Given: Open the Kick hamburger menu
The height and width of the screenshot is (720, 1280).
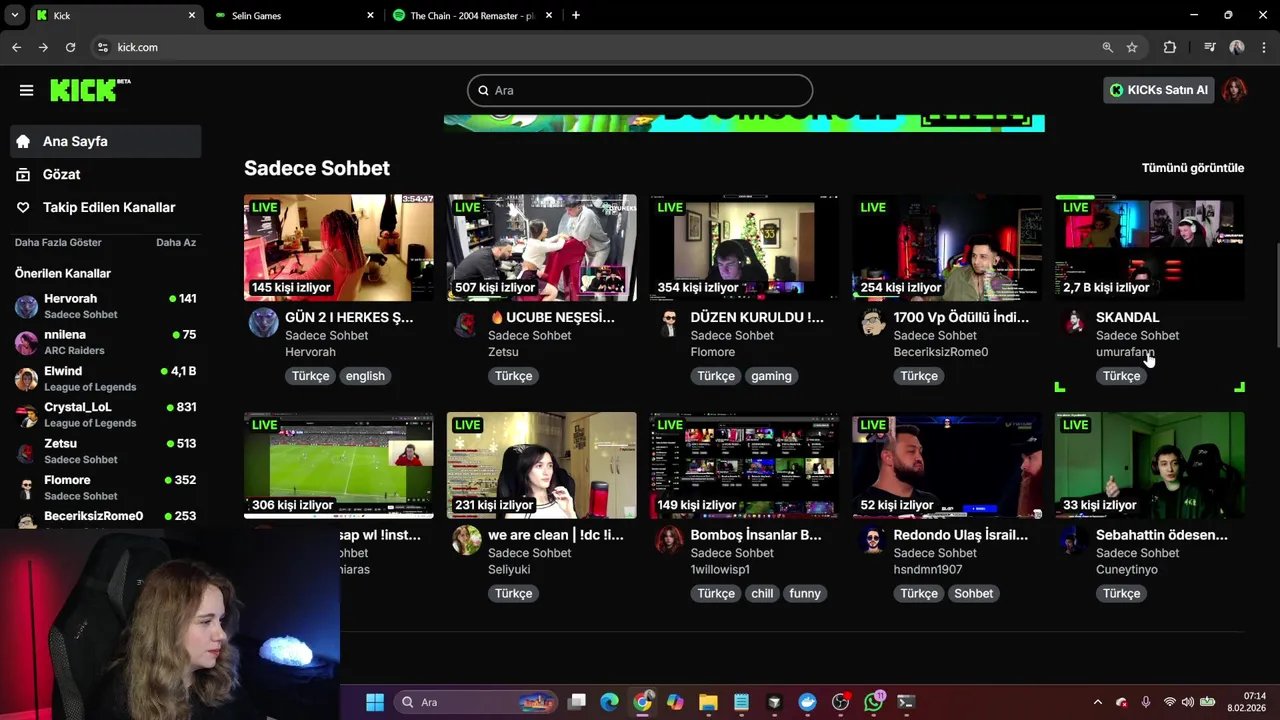Looking at the screenshot, I should [x=26, y=90].
